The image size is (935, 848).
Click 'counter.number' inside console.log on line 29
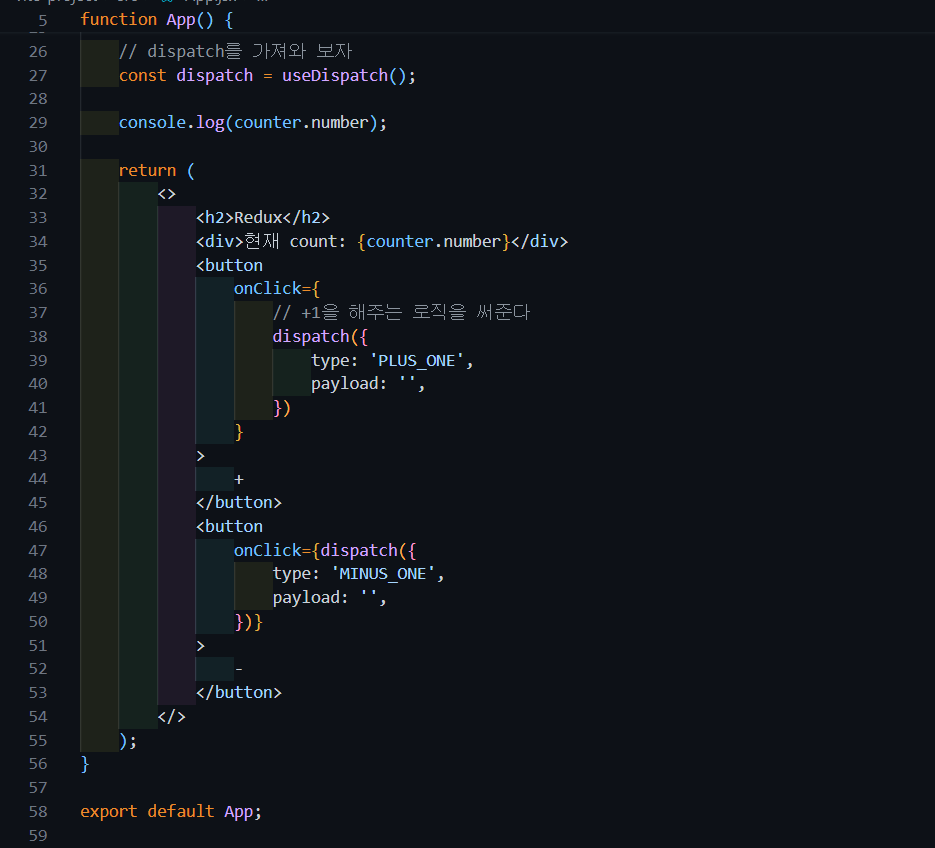(x=301, y=123)
